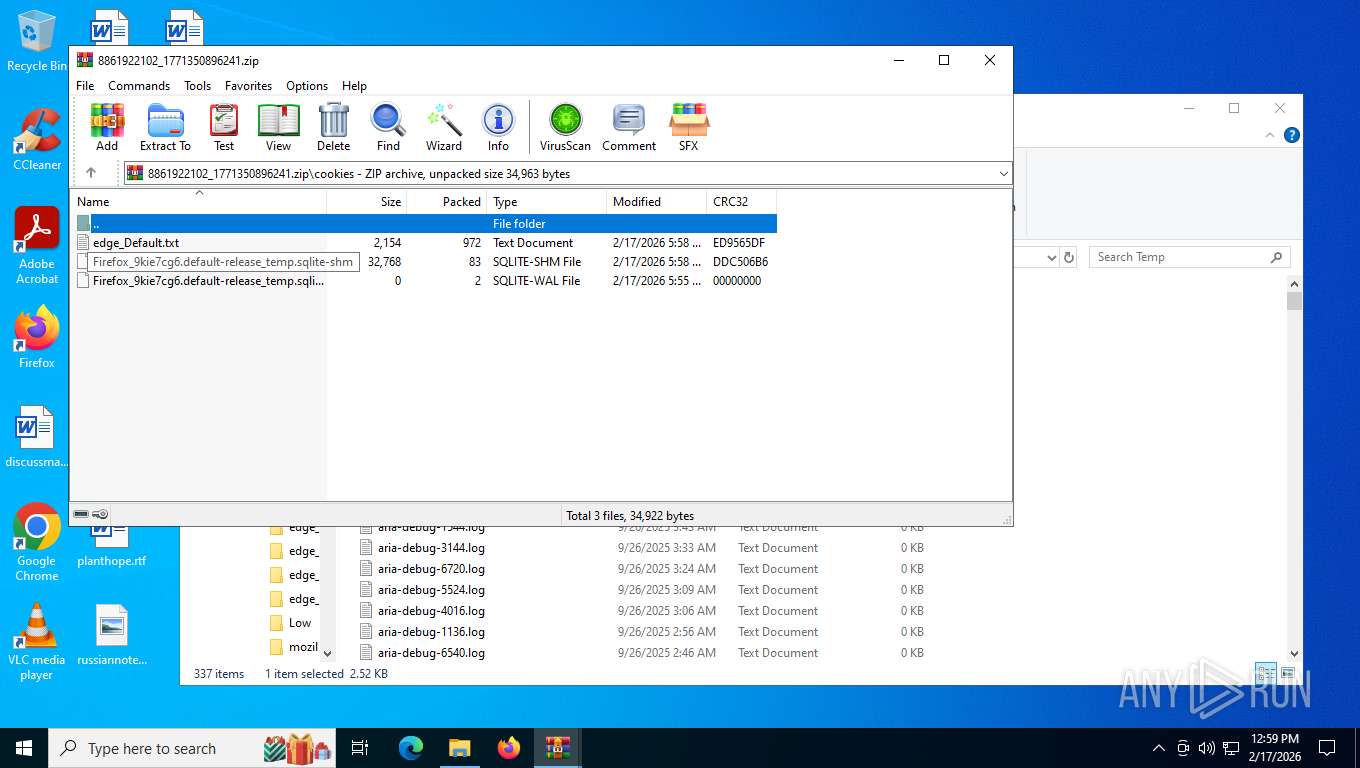Open Explorer address history dropdown
1360x768 pixels.
click(x=1051, y=257)
